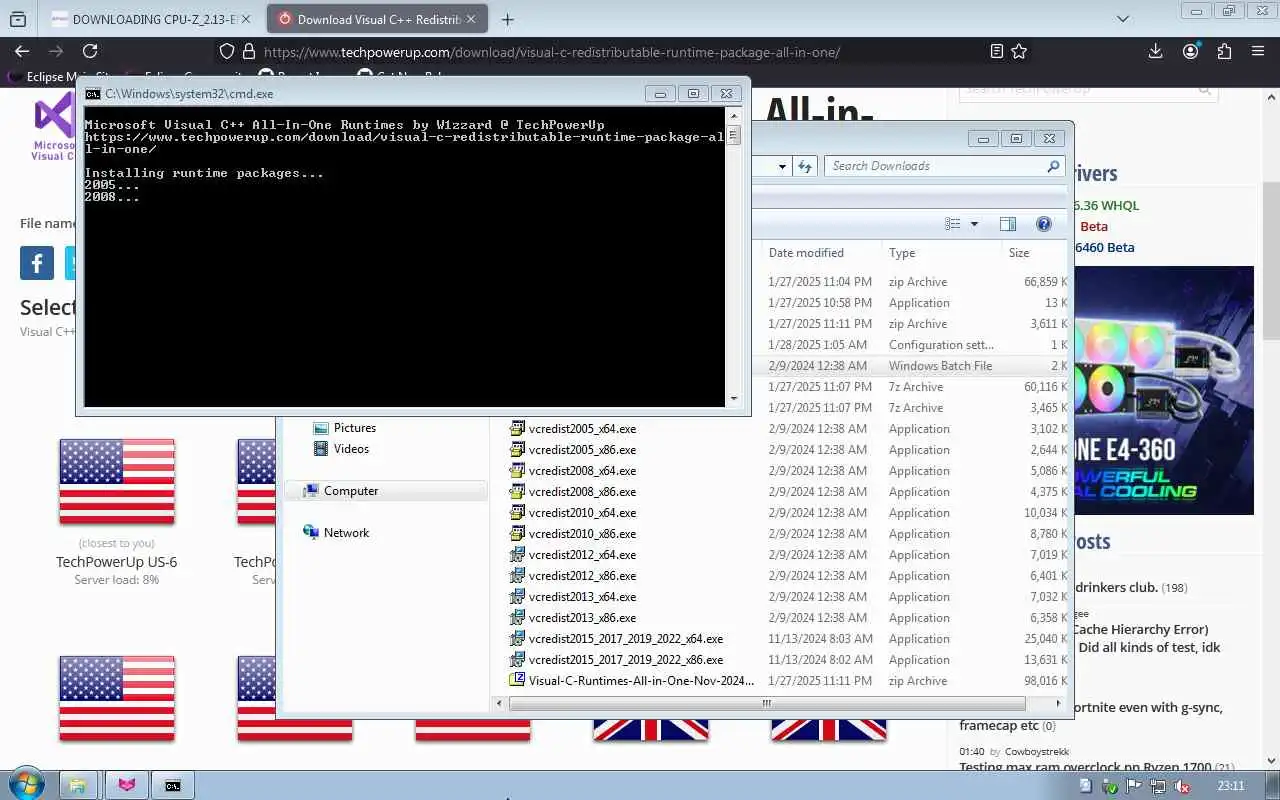Select the vcredist2008_x86.exe file
The width and height of the screenshot is (1280, 800).
[582, 492]
